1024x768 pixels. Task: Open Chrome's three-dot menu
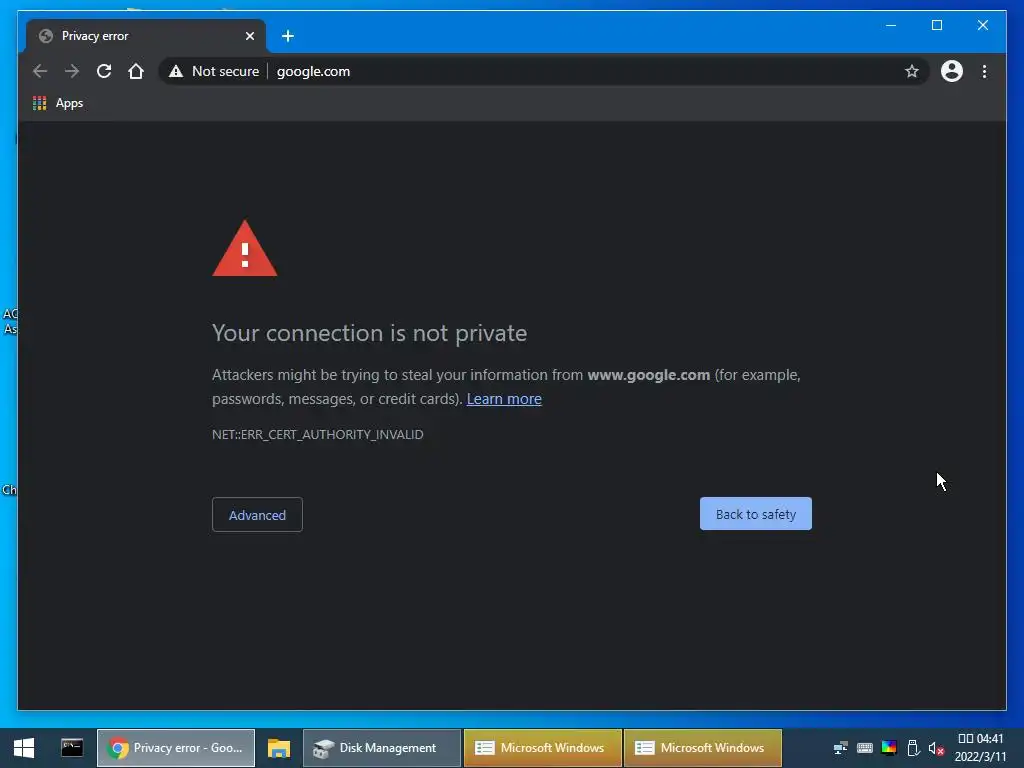tap(984, 71)
